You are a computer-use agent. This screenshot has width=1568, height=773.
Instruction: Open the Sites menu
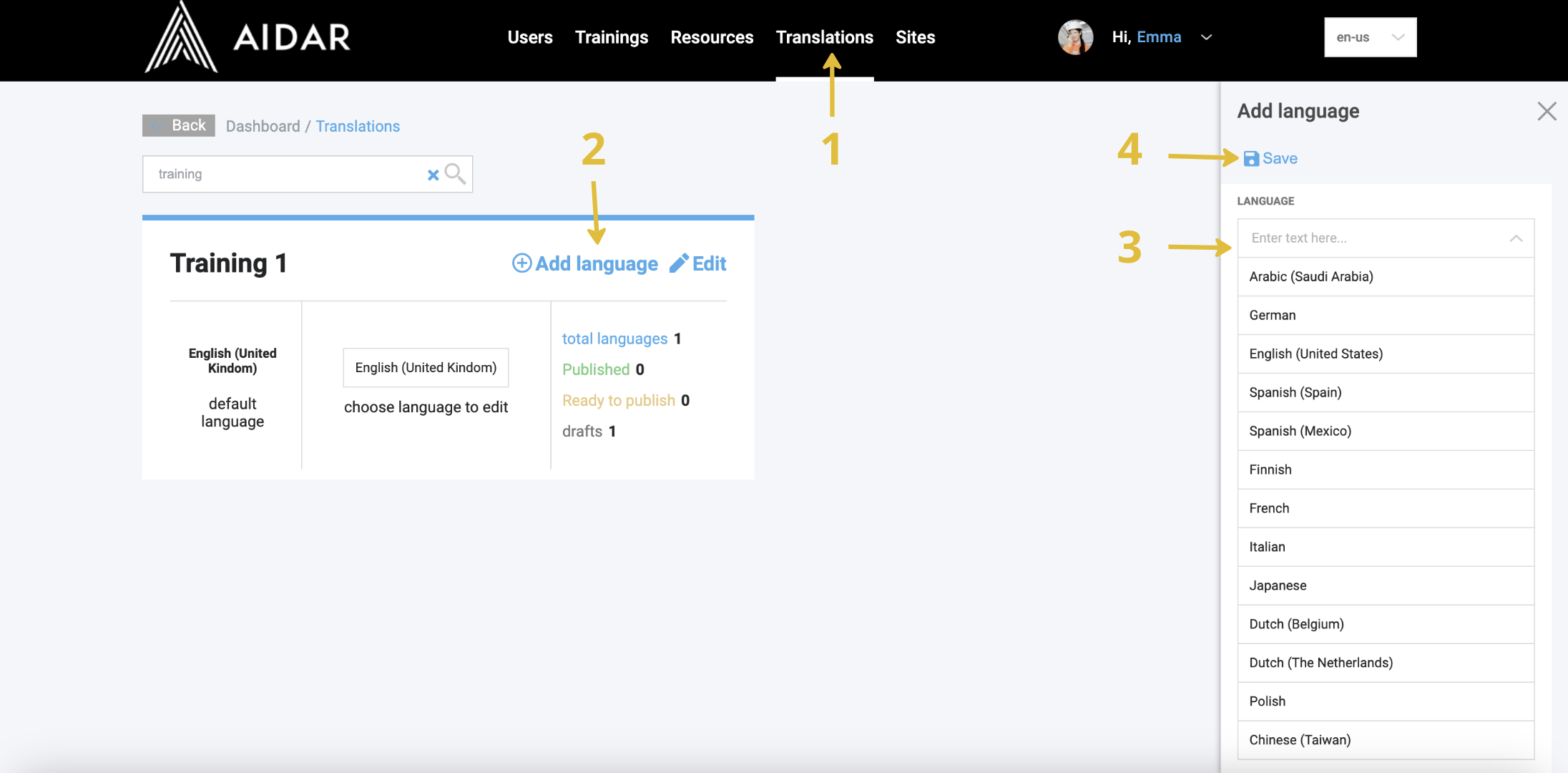(x=915, y=37)
